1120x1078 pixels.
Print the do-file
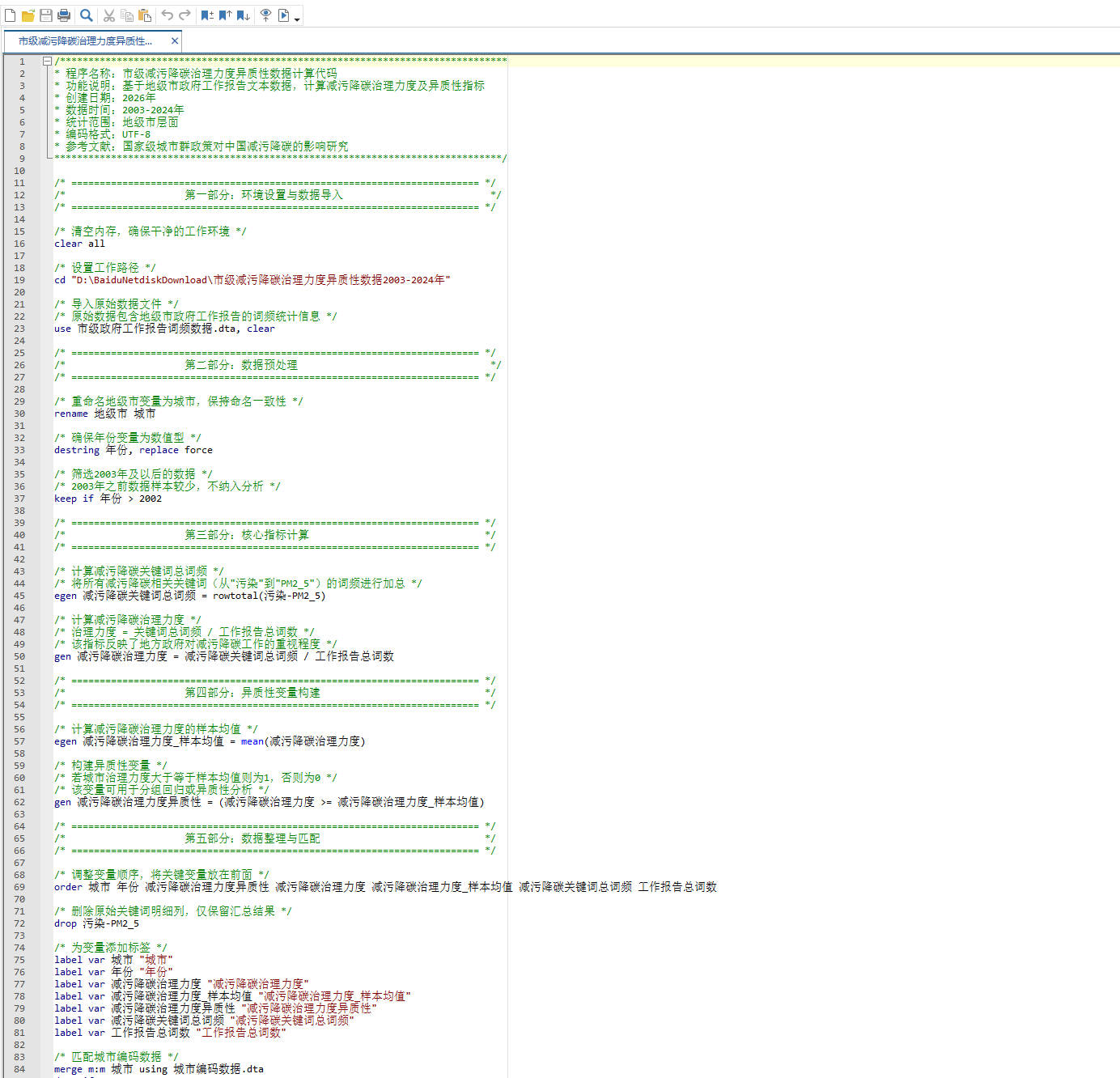click(x=64, y=15)
